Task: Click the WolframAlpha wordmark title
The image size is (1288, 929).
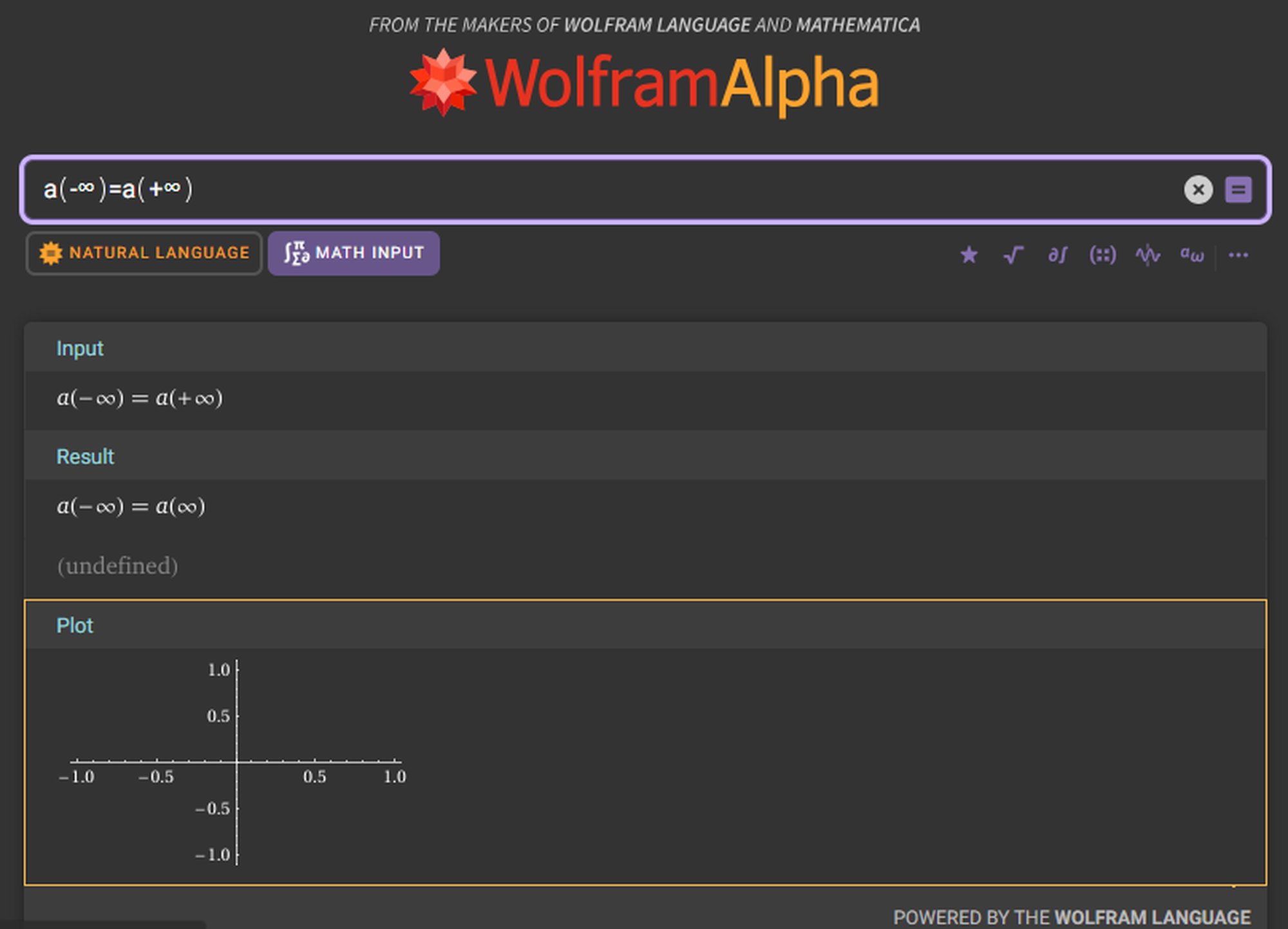Action: 681,82
